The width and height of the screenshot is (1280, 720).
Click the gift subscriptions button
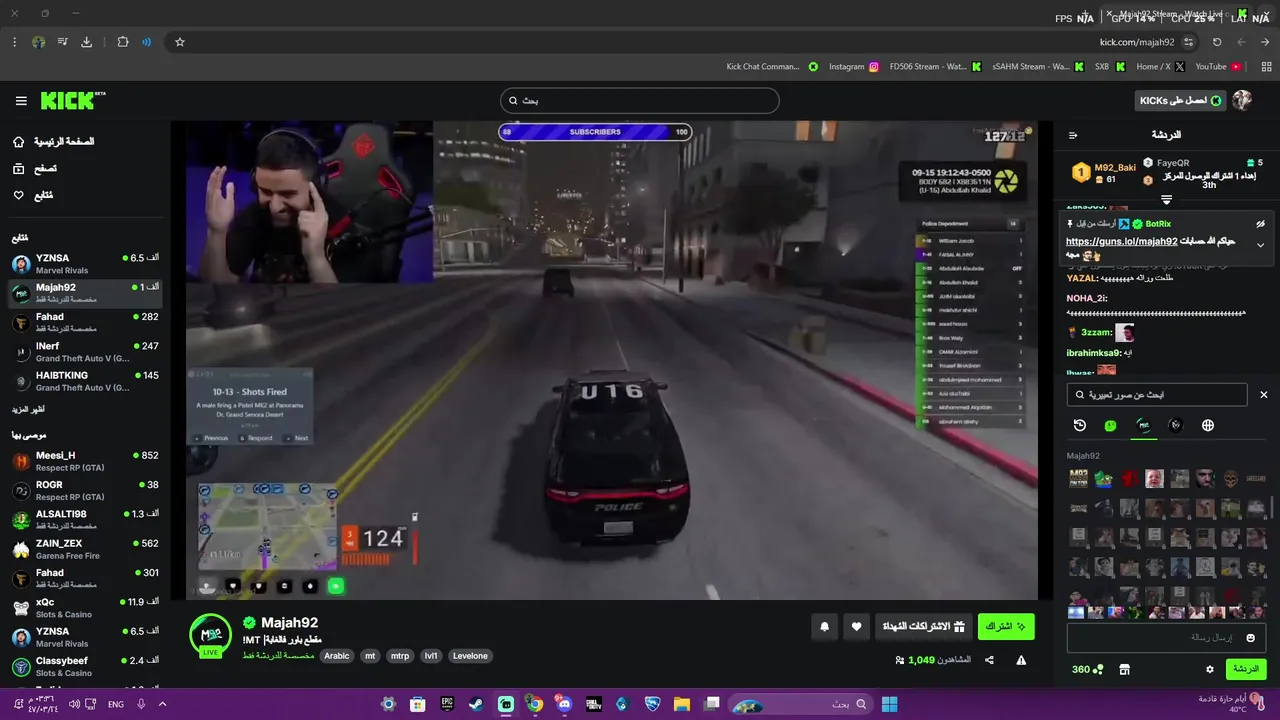pyautogui.click(x=924, y=627)
